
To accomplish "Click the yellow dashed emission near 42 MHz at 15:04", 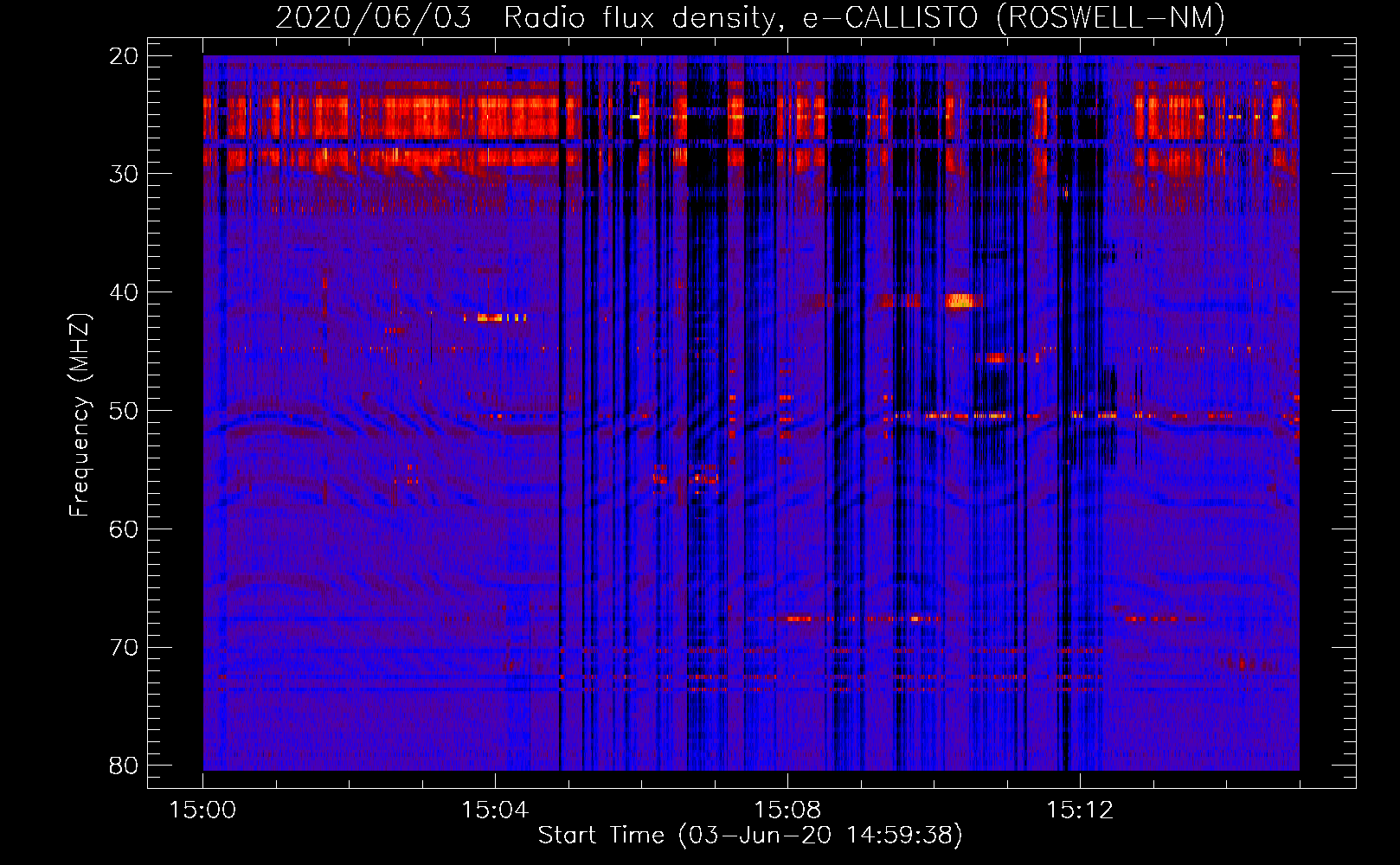I will [x=495, y=317].
